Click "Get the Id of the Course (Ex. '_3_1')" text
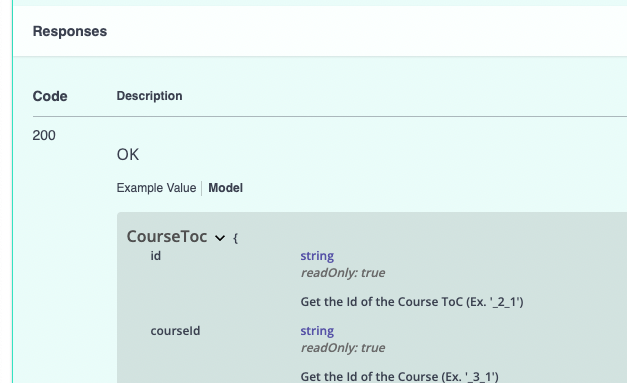The width and height of the screenshot is (627, 383). tap(399, 377)
